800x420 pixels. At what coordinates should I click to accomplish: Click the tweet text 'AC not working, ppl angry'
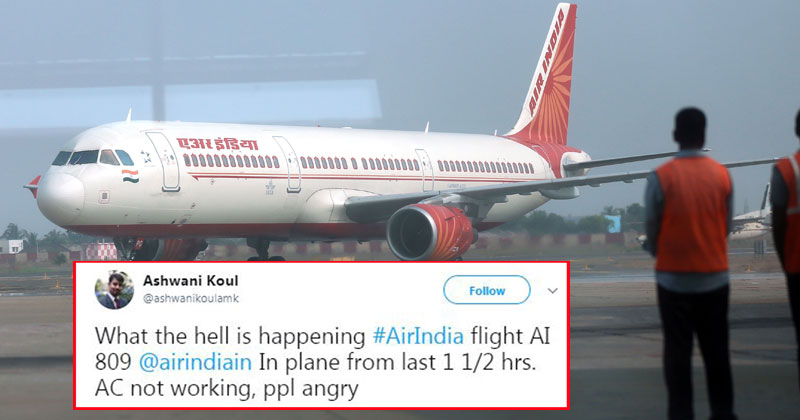pos(227,389)
